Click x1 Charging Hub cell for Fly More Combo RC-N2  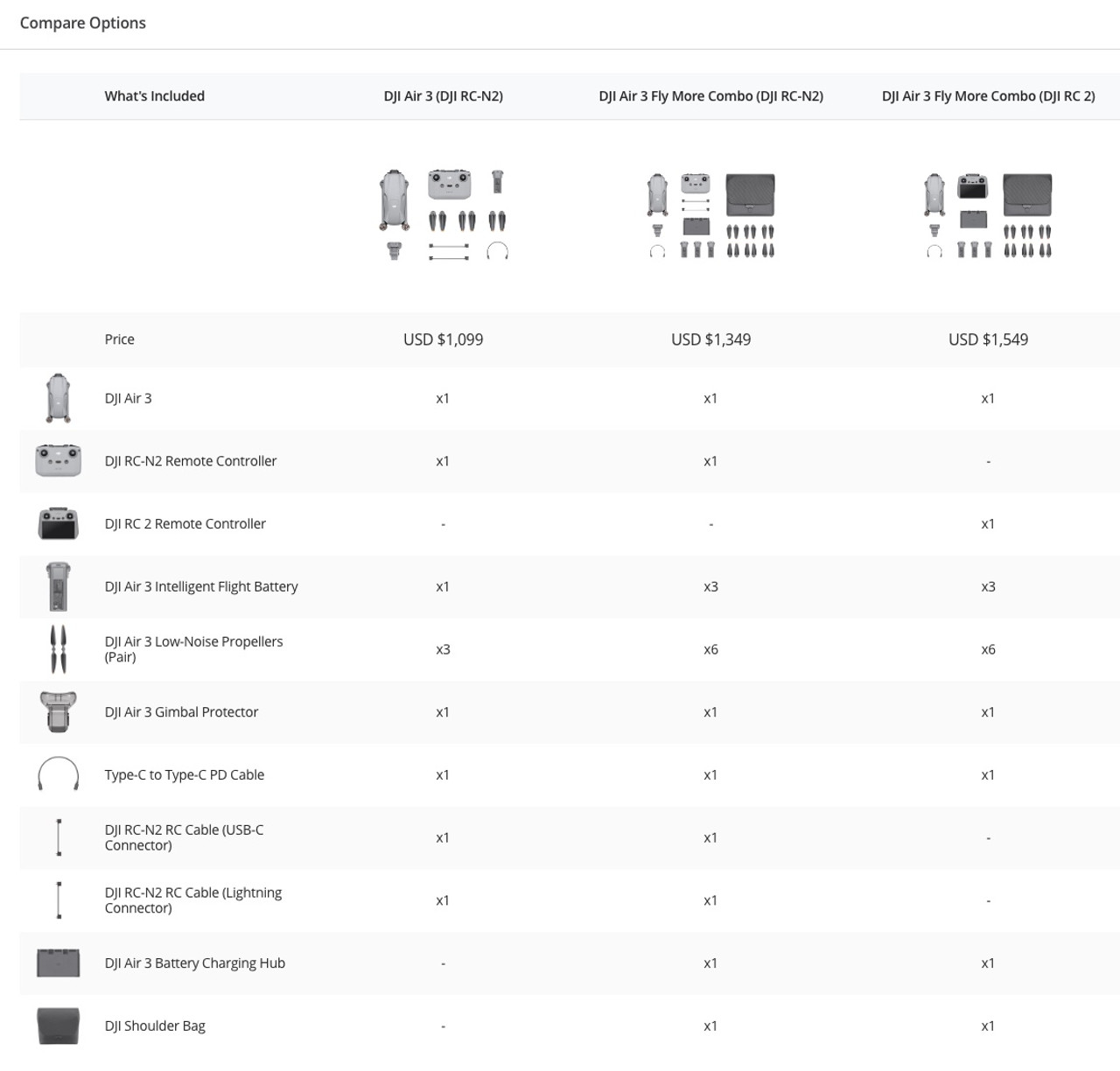click(x=711, y=962)
